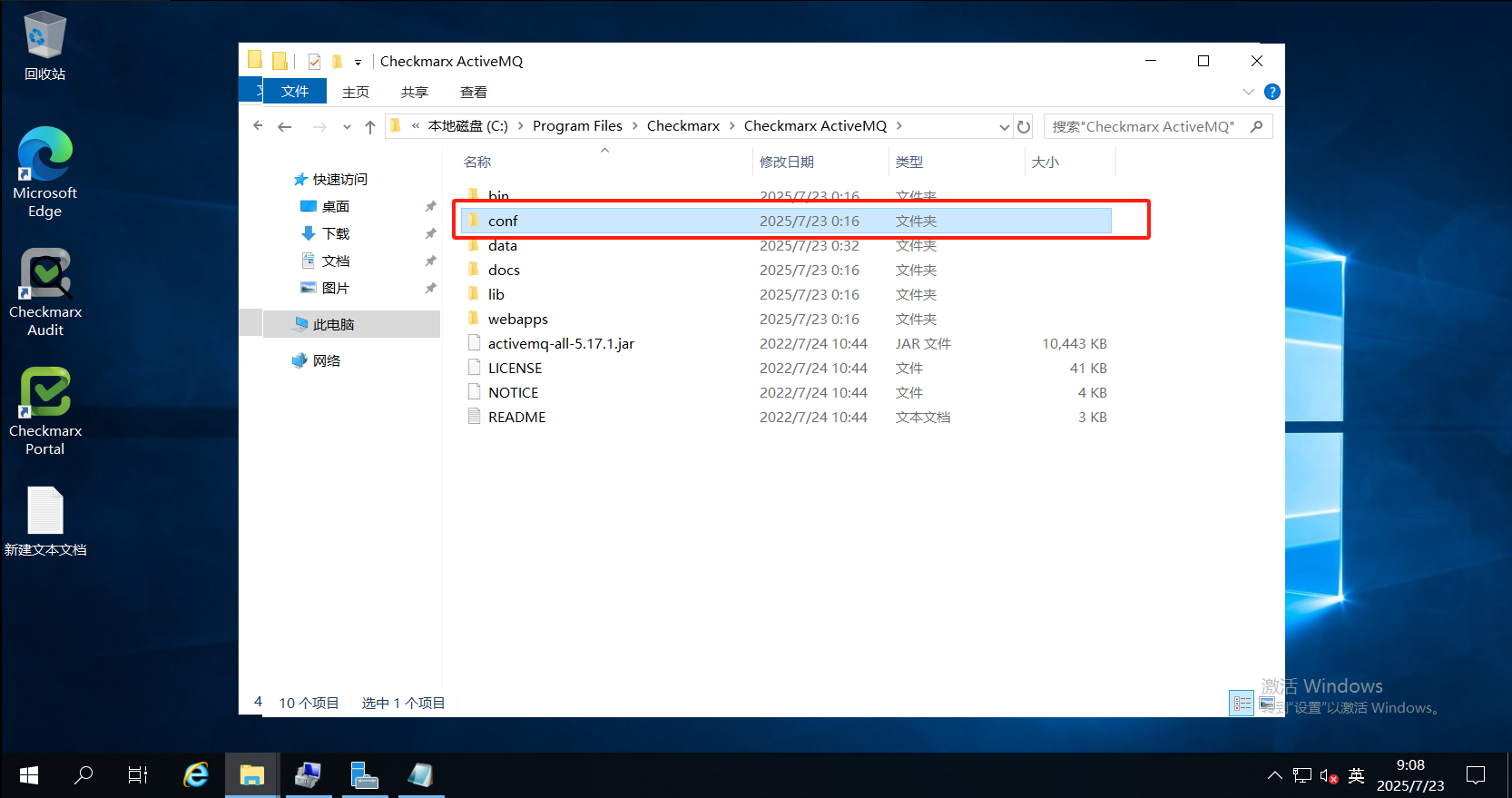Viewport: 1512px width, 798px height.
Task: Click Program Files in the address path
Action: point(577,126)
